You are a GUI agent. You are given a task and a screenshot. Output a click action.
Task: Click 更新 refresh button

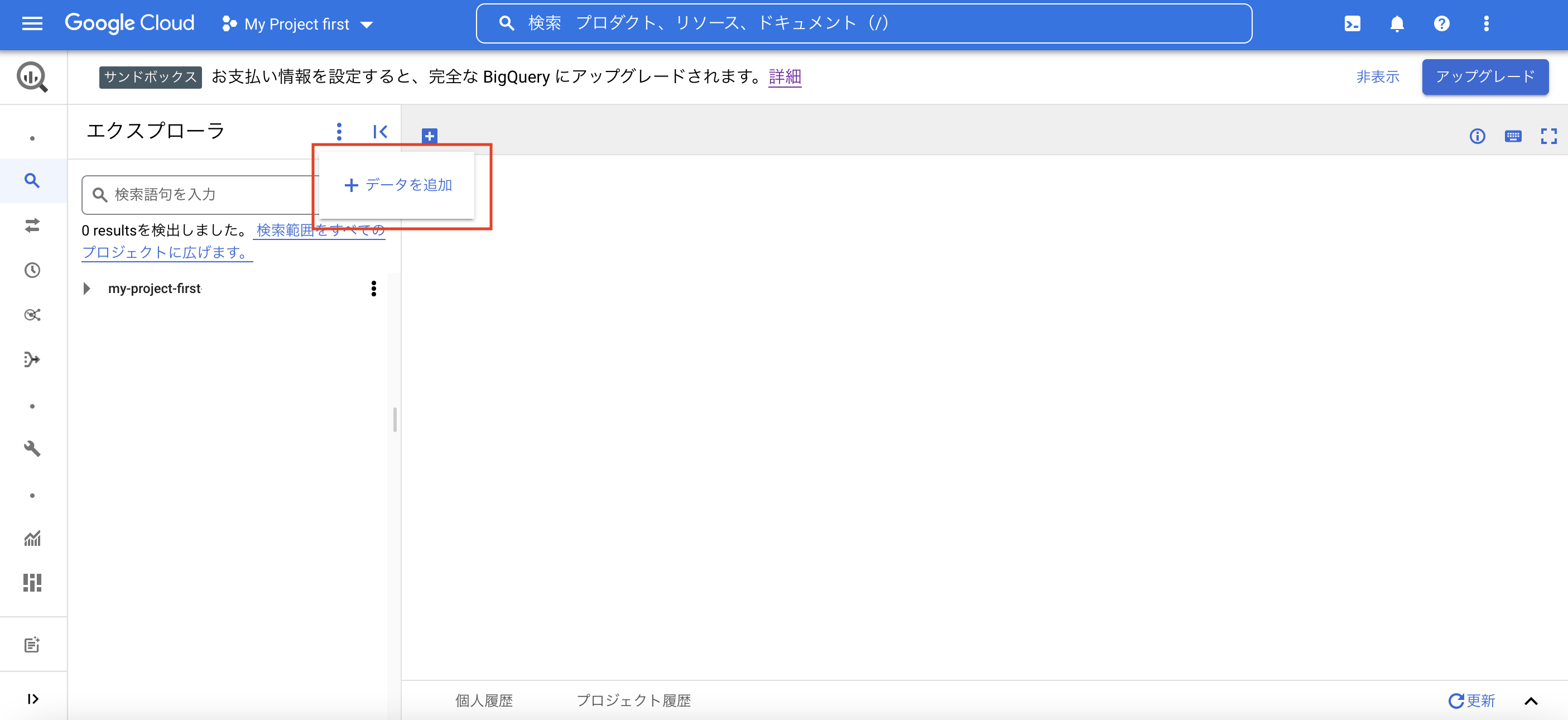1471,700
